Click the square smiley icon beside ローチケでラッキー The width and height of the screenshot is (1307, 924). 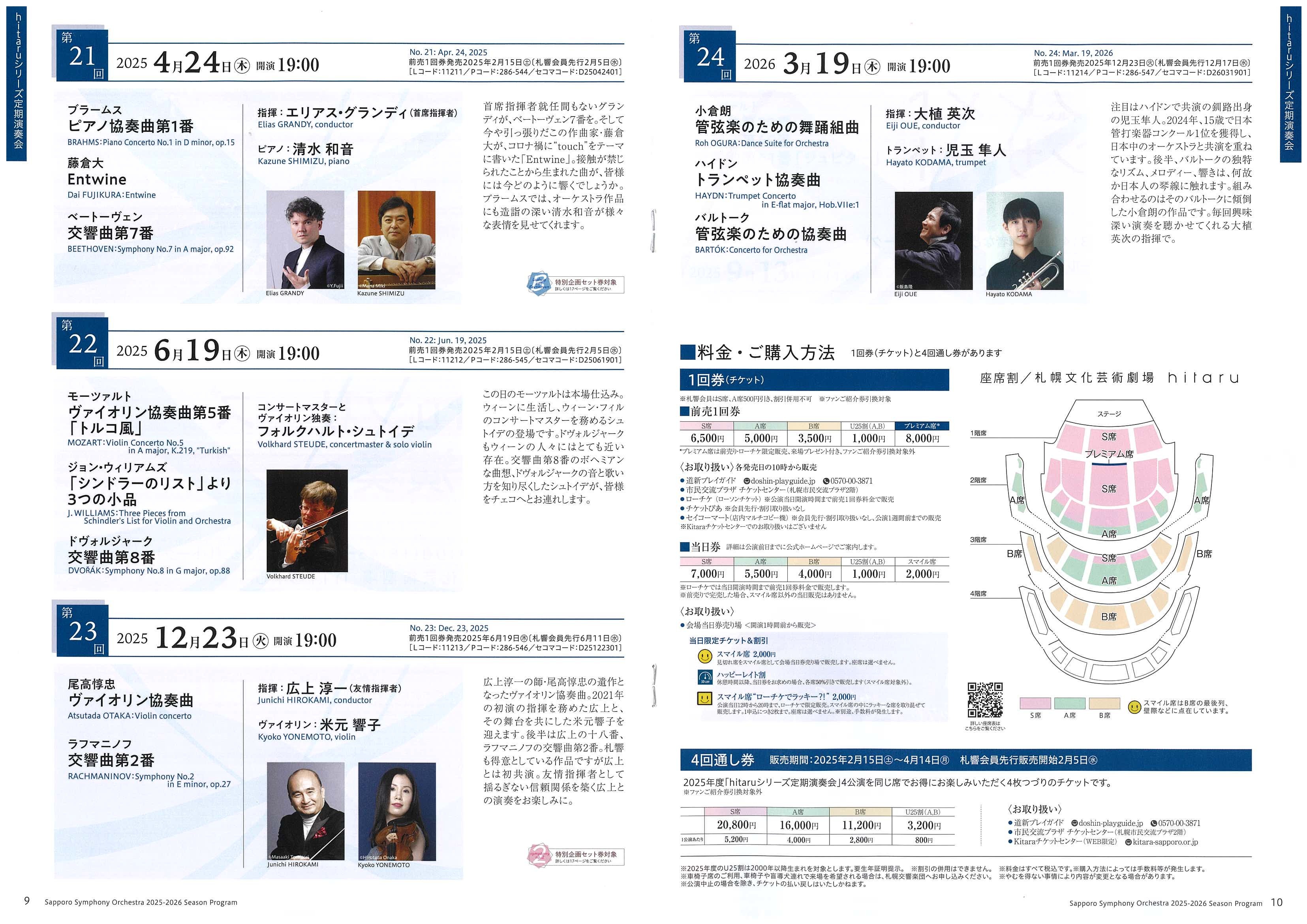tap(705, 698)
